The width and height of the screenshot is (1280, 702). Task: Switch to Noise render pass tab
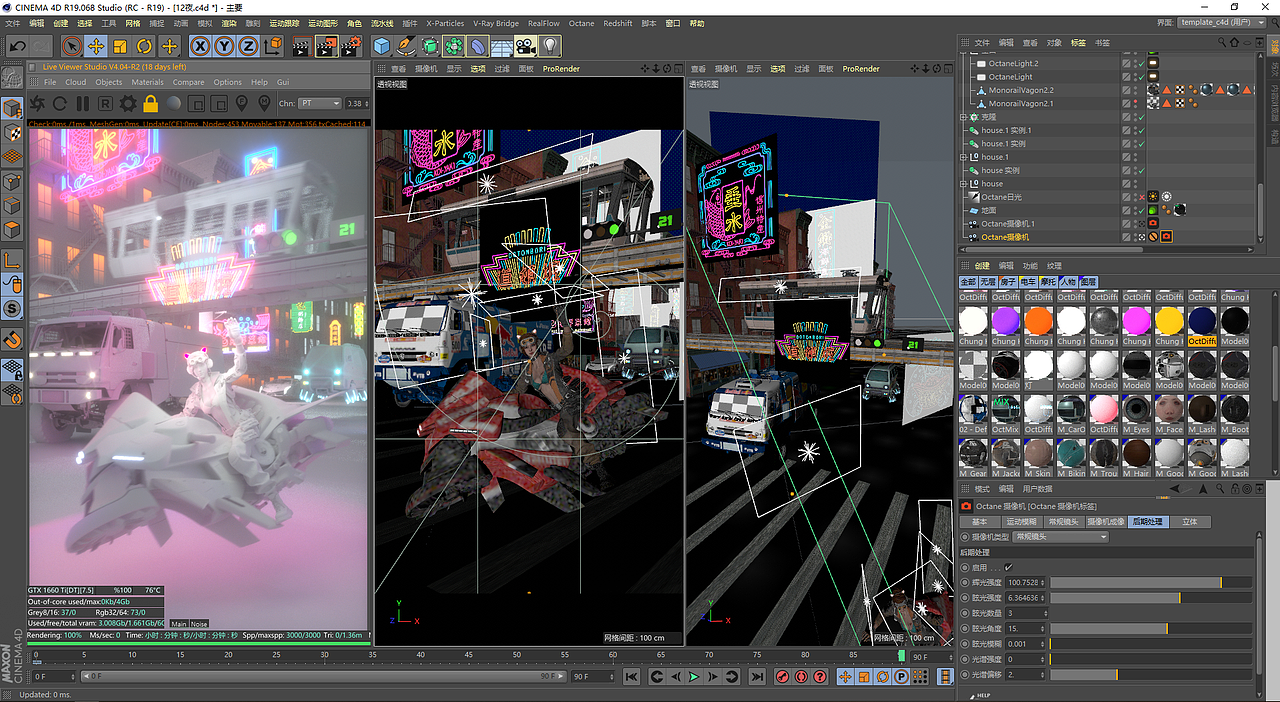coord(199,623)
